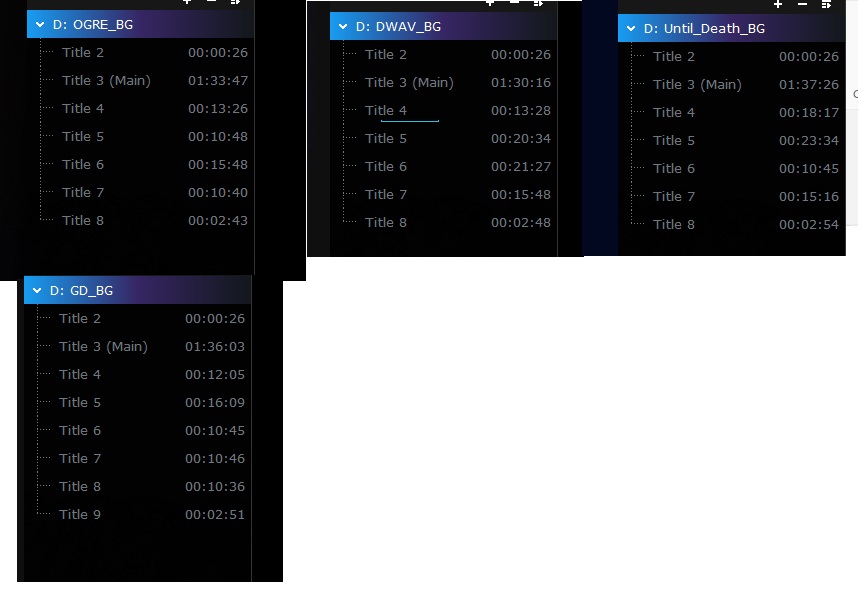The image size is (859, 599).
Task: Select the D: OGRE_BG header label
Action: (93, 25)
